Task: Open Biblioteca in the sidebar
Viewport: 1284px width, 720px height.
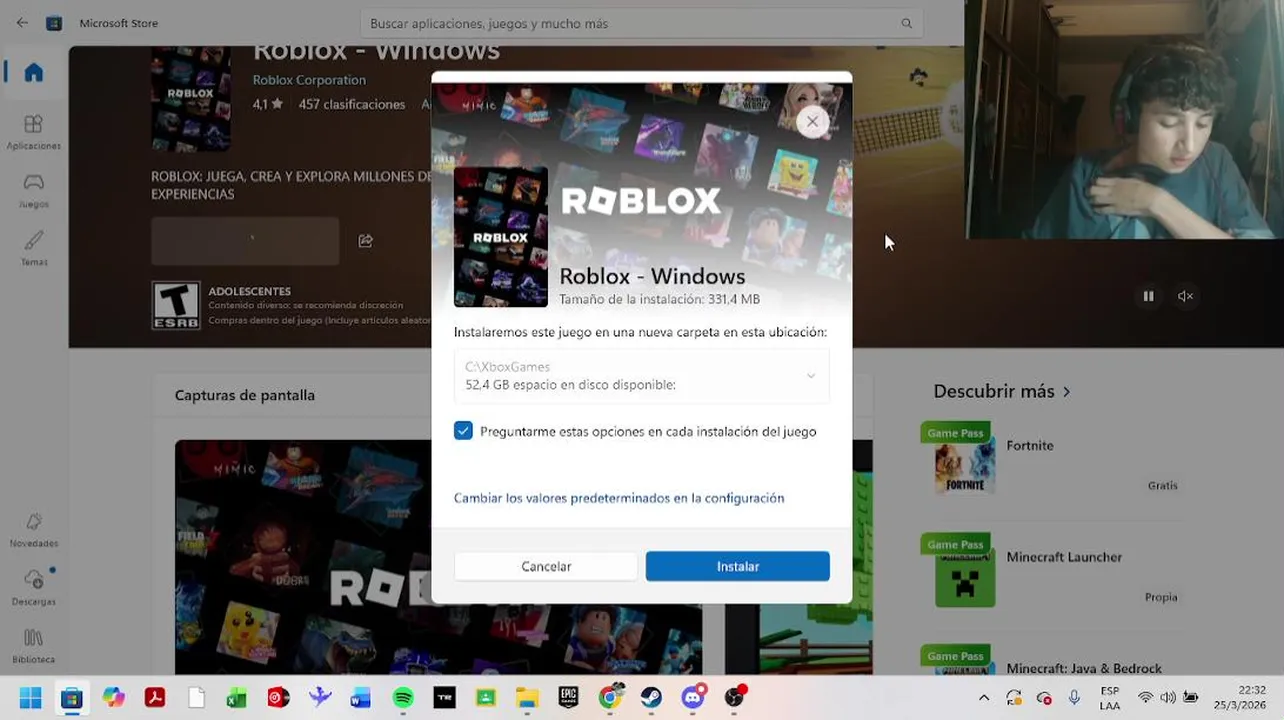Action: [x=33, y=646]
